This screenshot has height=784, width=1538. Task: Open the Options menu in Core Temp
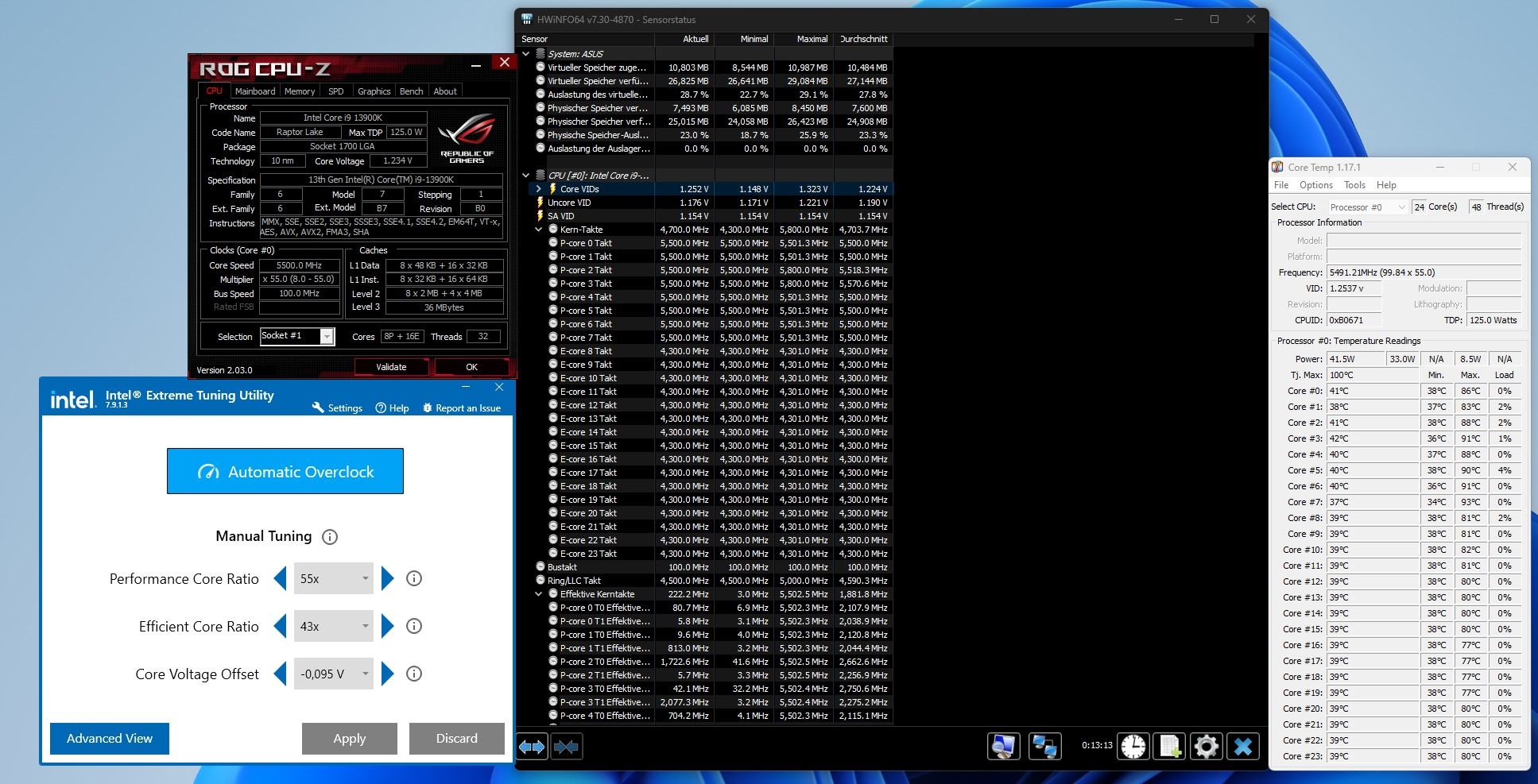(x=1316, y=185)
